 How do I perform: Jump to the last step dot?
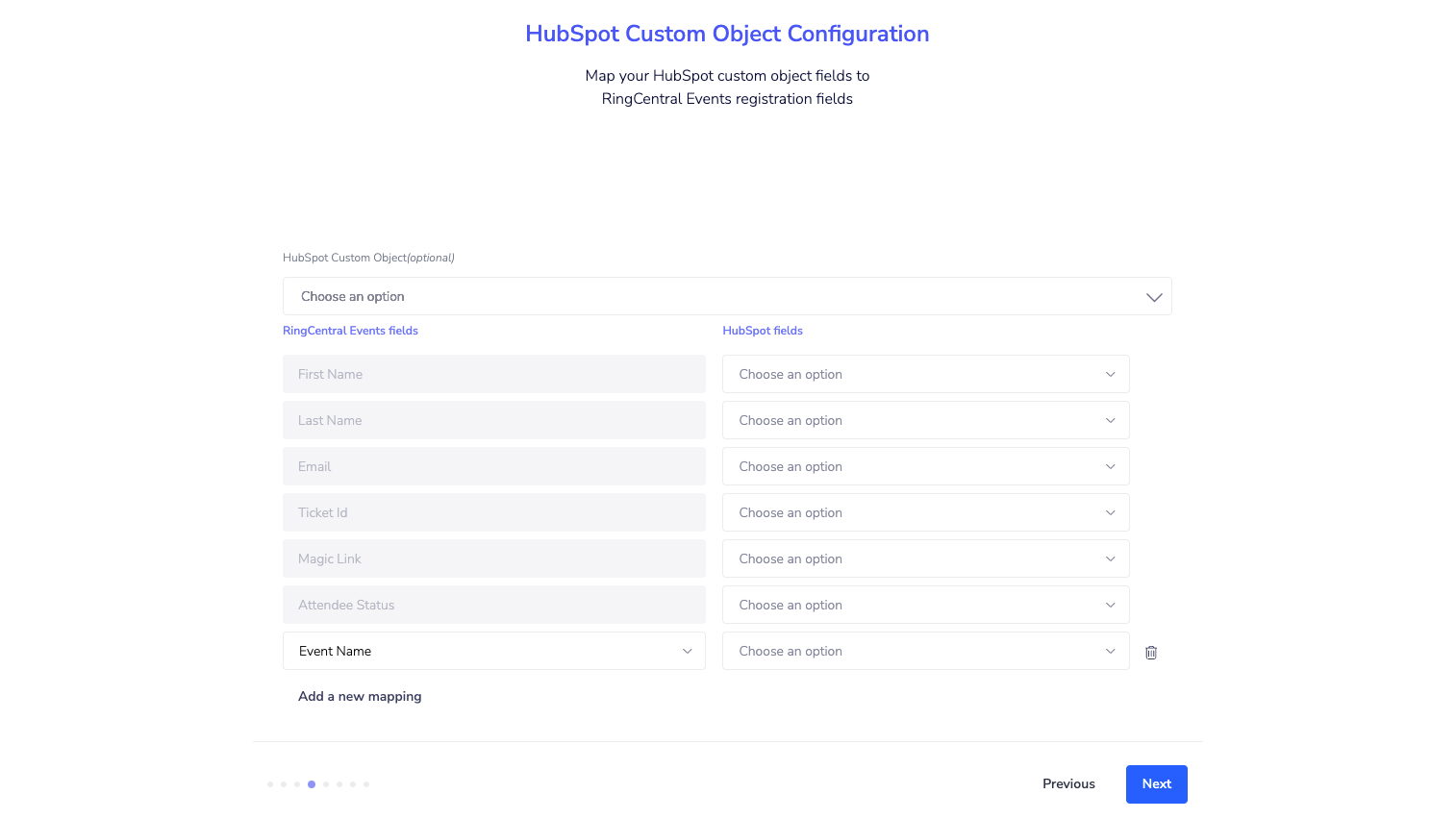pyautogui.click(x=366, y=784)
